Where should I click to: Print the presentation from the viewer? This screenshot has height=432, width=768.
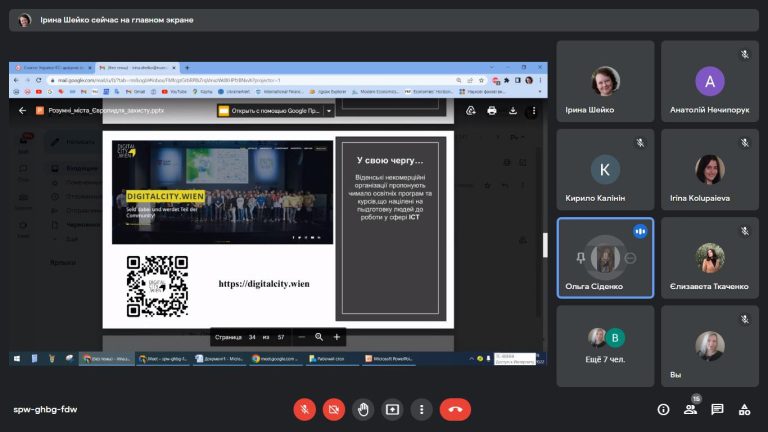[492, 111]
